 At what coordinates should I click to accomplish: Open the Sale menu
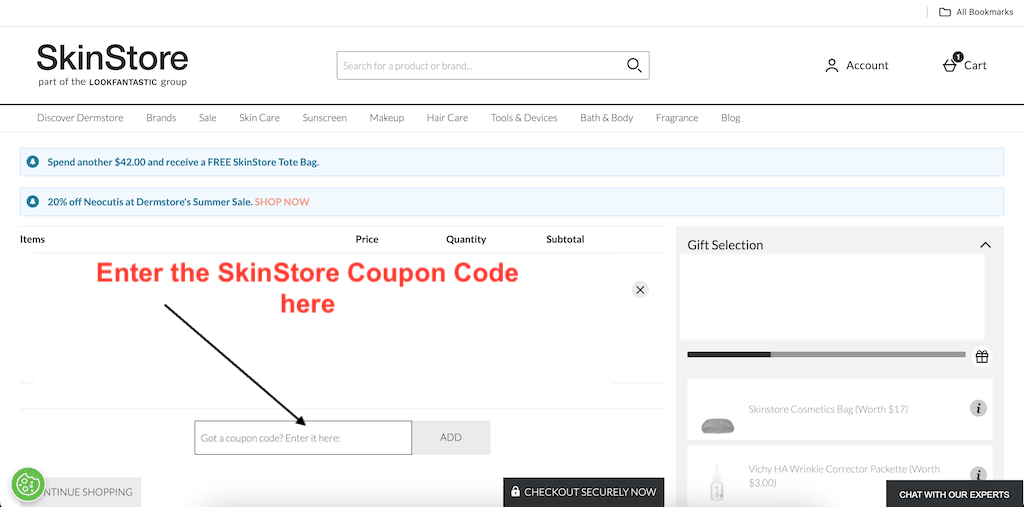[208, 118]
